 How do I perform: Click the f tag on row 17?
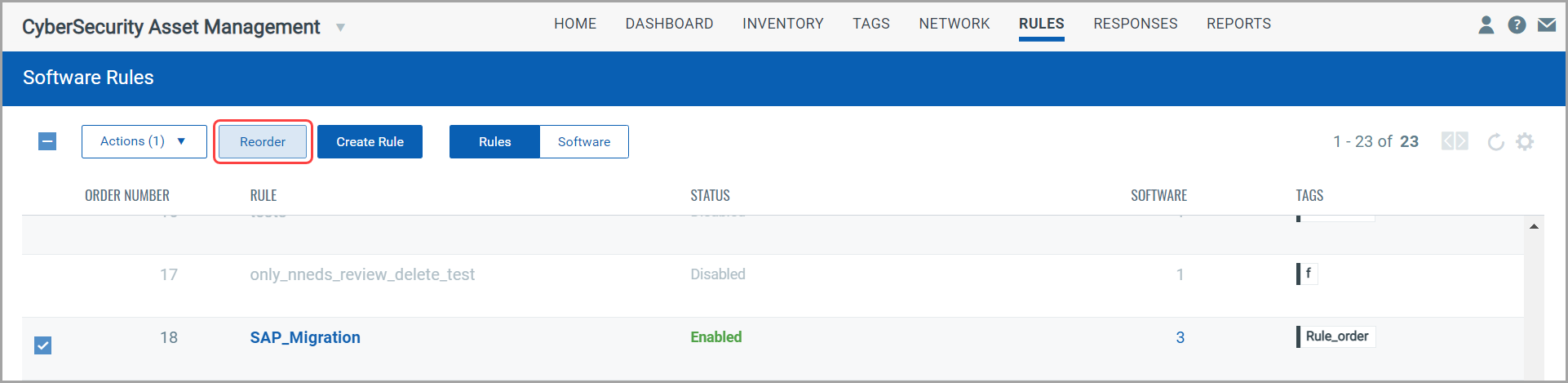1307,274
